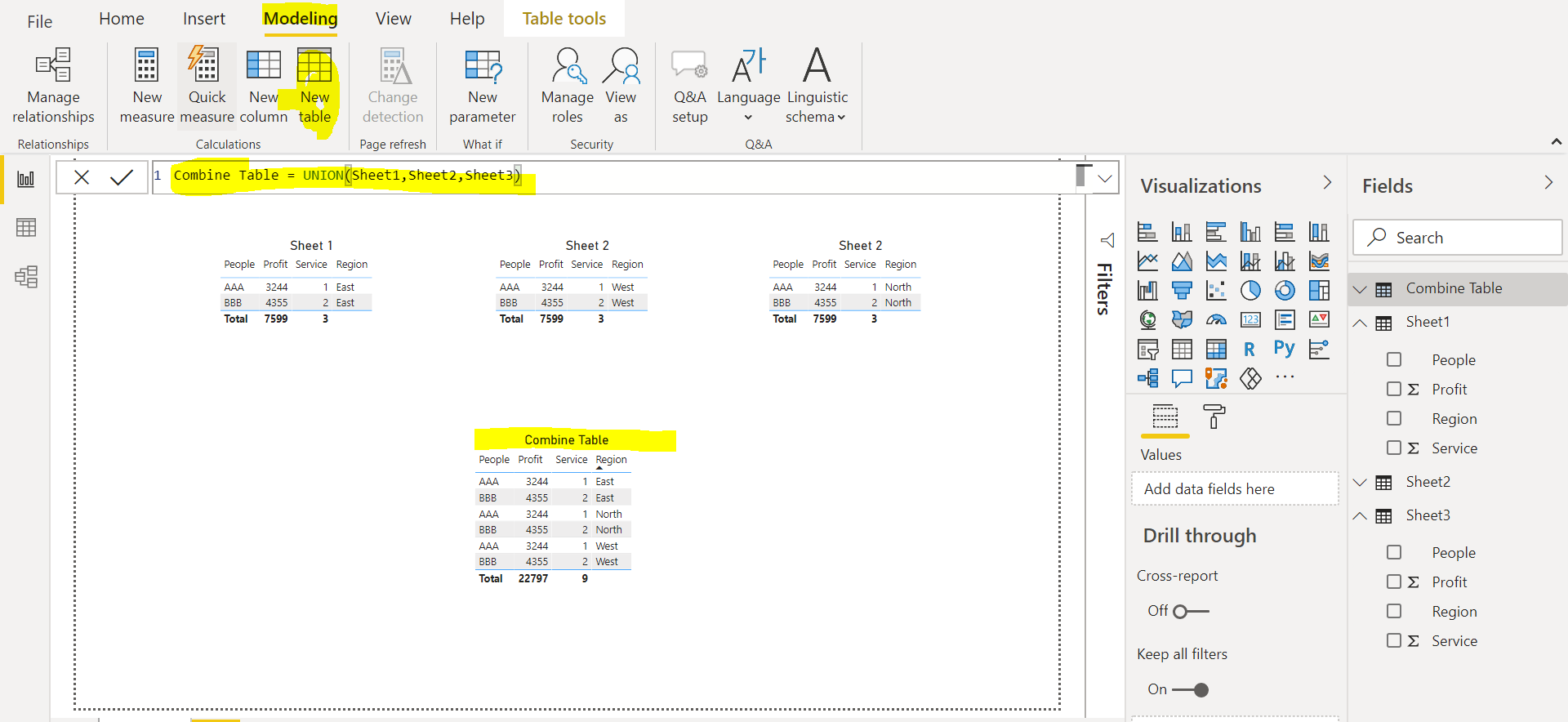This screenshot has height=722, width=1568.
Task: Collapse the ribbon with the caret
Action: (x=1556, y=142)
